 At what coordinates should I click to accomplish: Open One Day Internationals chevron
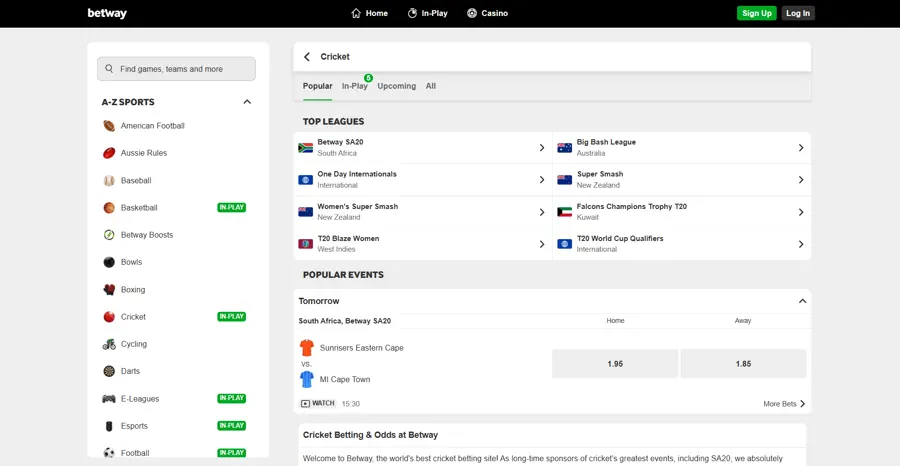tap(542, 180)
